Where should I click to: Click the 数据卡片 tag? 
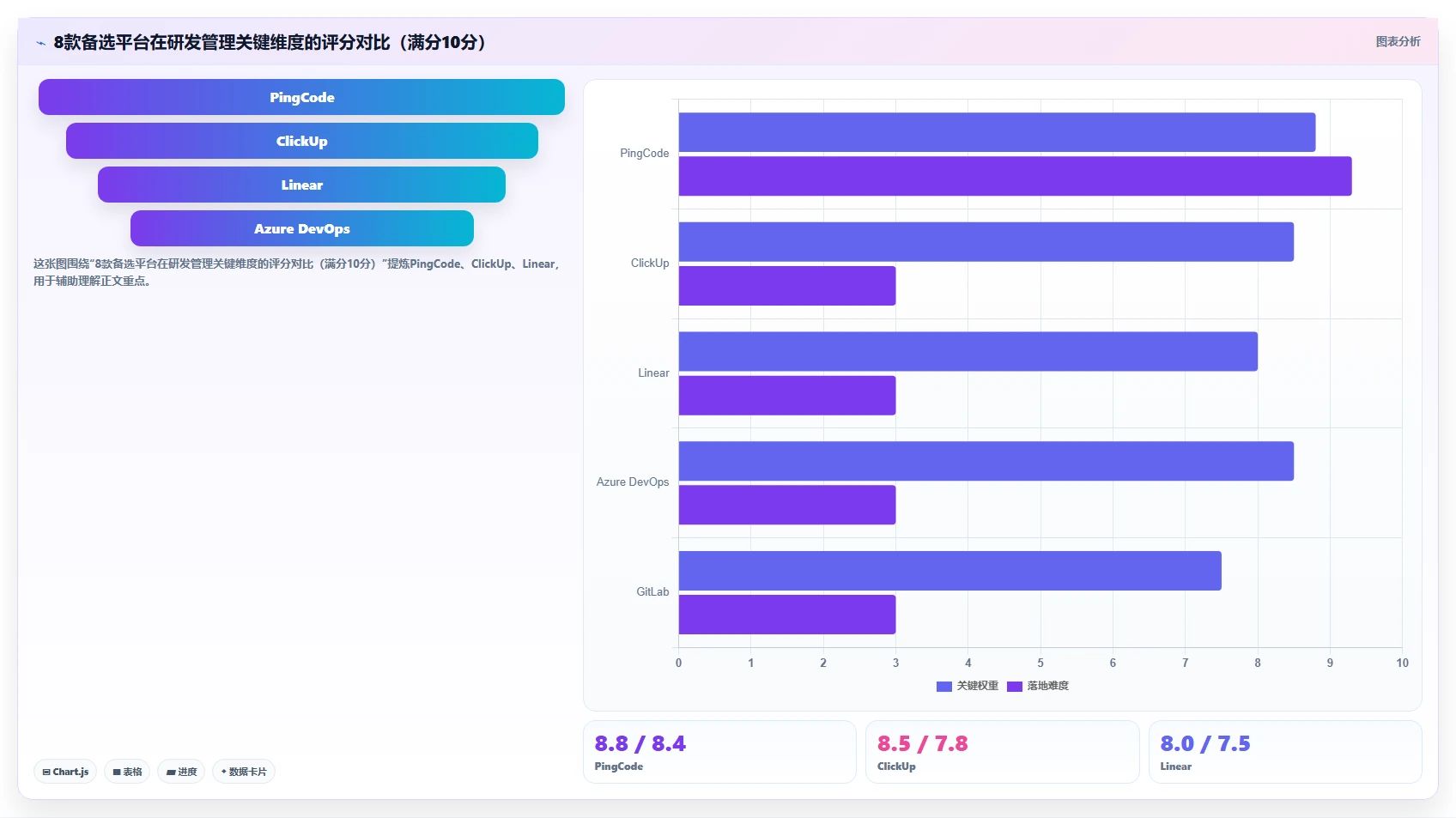[x=244, y=772]
